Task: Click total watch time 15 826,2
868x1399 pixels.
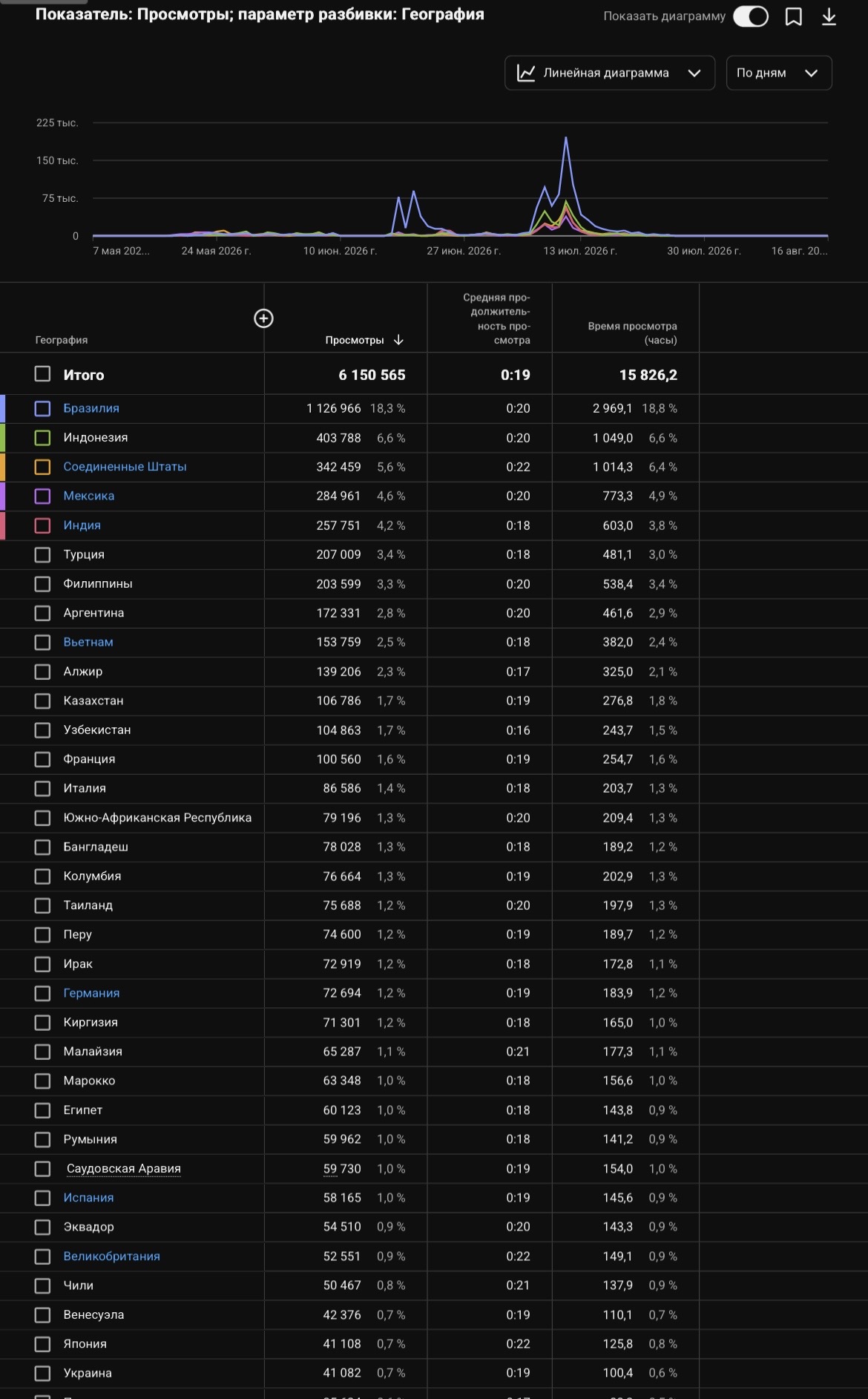Action: pyautogui.click(x=648, y=375)
